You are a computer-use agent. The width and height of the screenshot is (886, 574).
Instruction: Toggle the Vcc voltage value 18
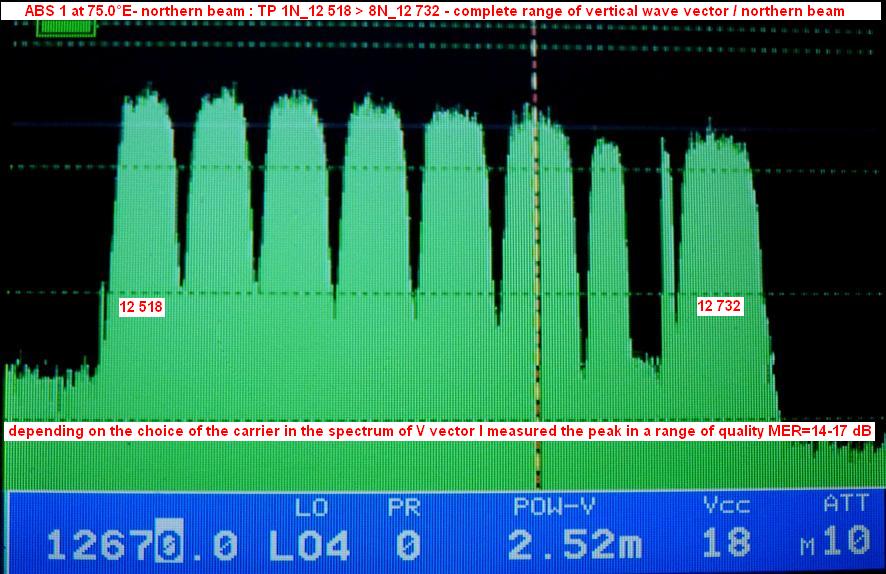pyautogui.click(x=726, y=545)
